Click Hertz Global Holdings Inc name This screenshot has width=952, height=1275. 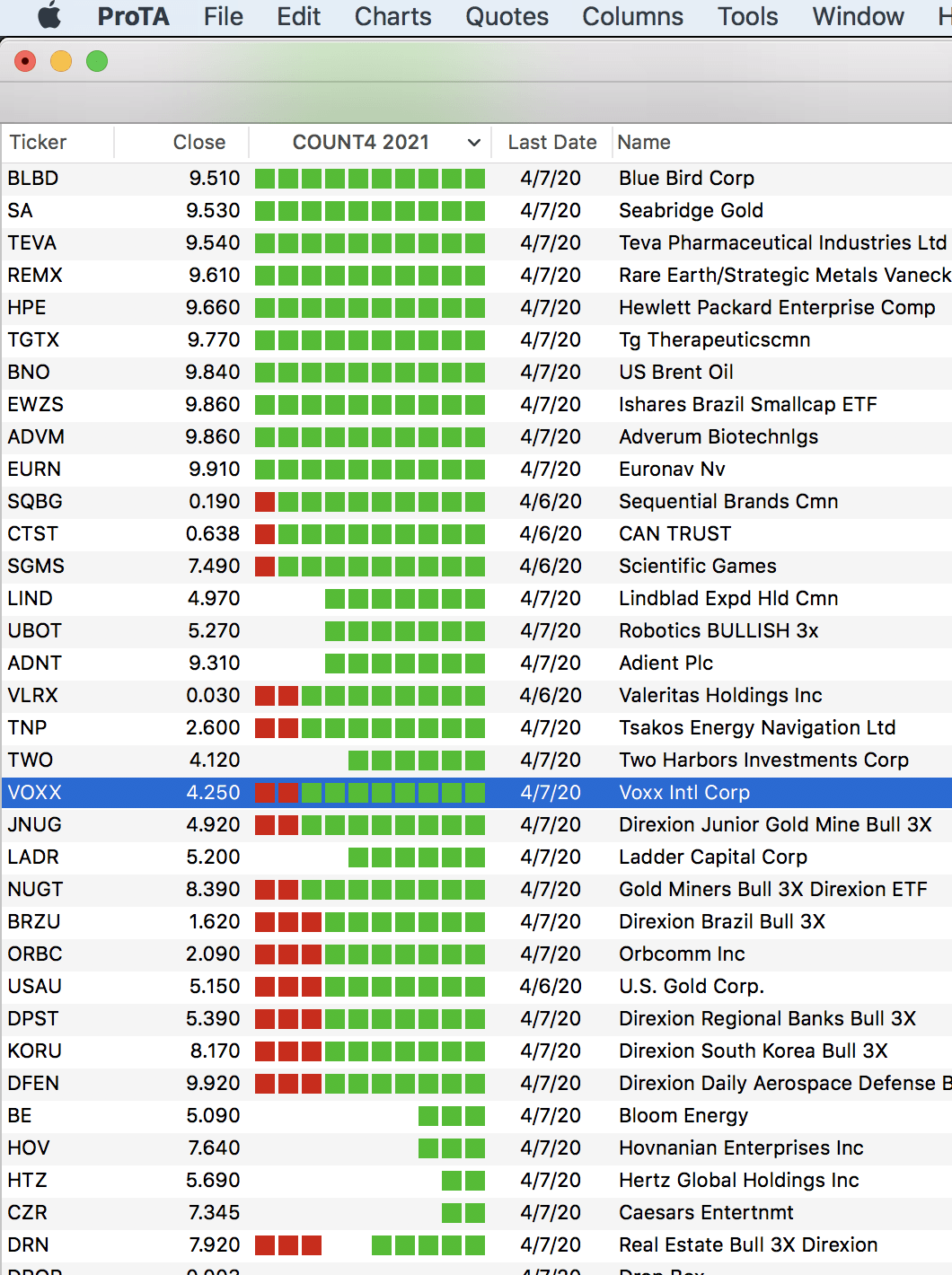coord(738,1181)
